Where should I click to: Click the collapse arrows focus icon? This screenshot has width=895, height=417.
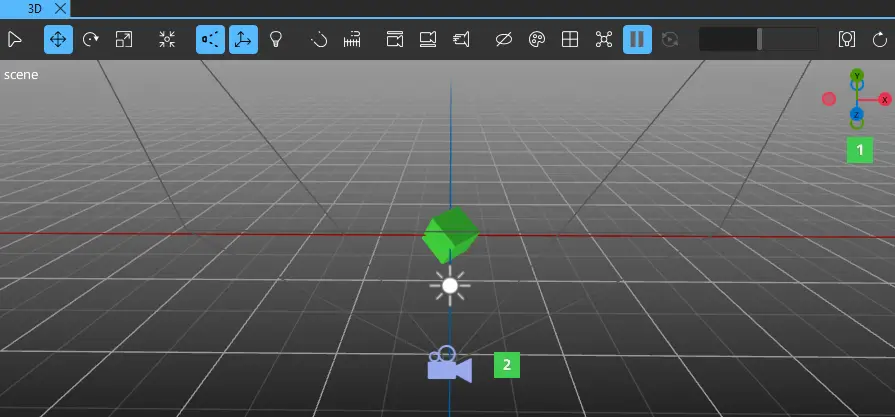[x=167, y=40]
